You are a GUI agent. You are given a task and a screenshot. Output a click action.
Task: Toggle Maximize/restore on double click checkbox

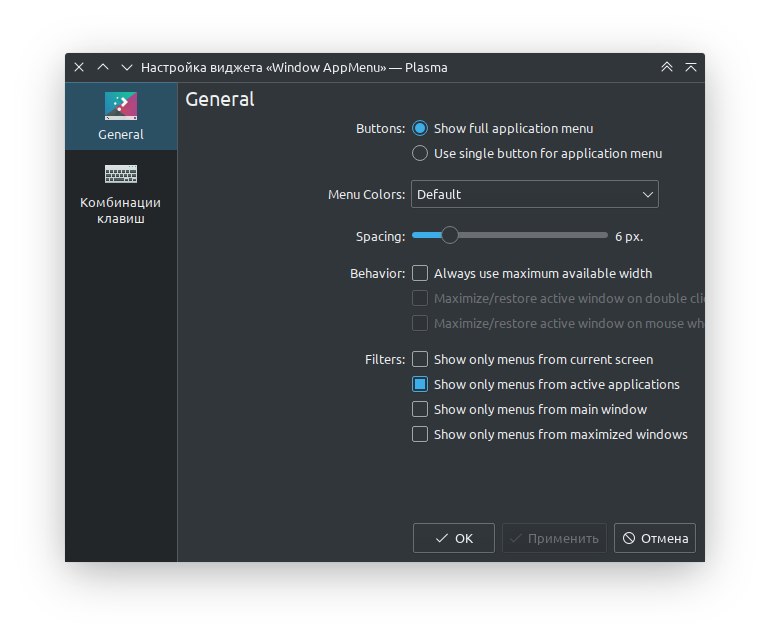(x=420, y=298)
